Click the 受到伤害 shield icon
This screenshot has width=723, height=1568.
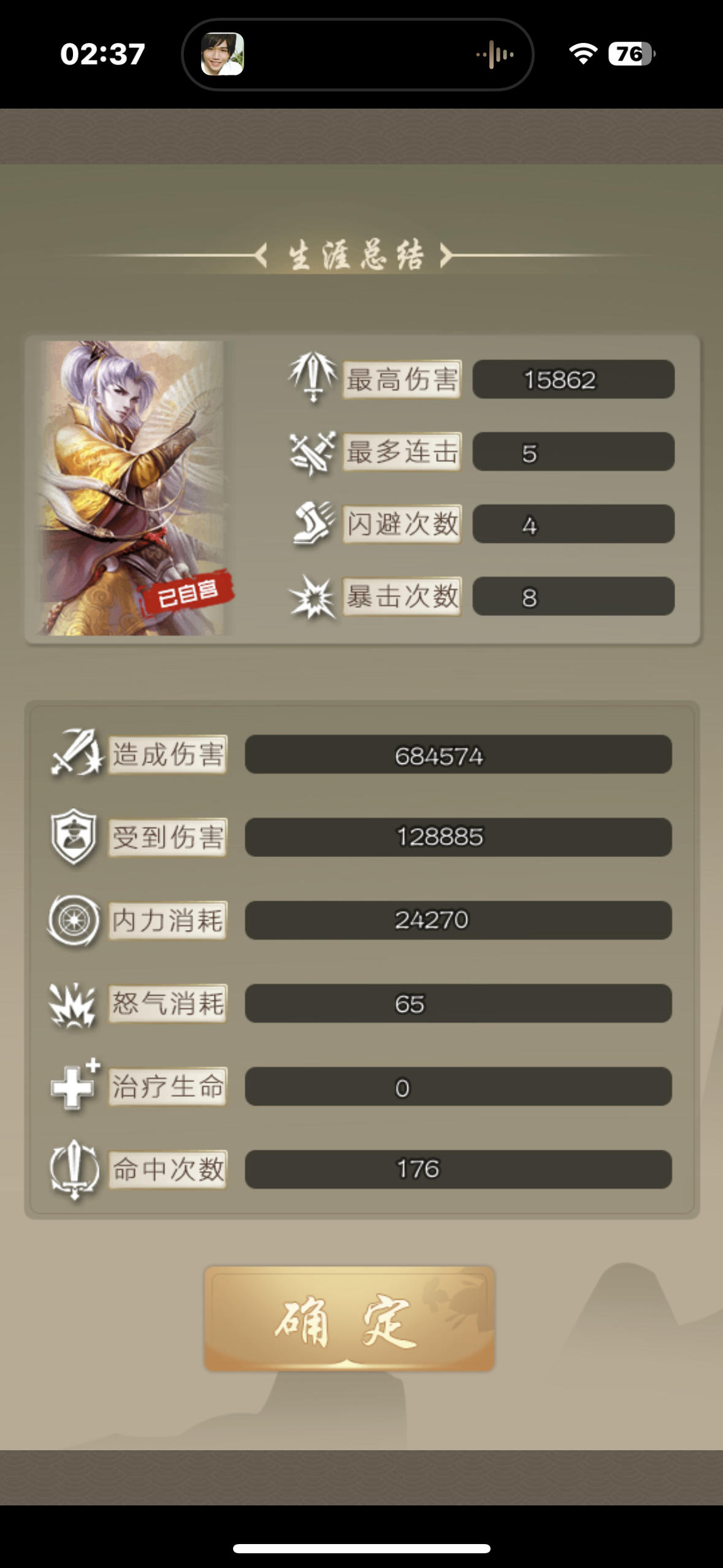click(x=74, y=836)
